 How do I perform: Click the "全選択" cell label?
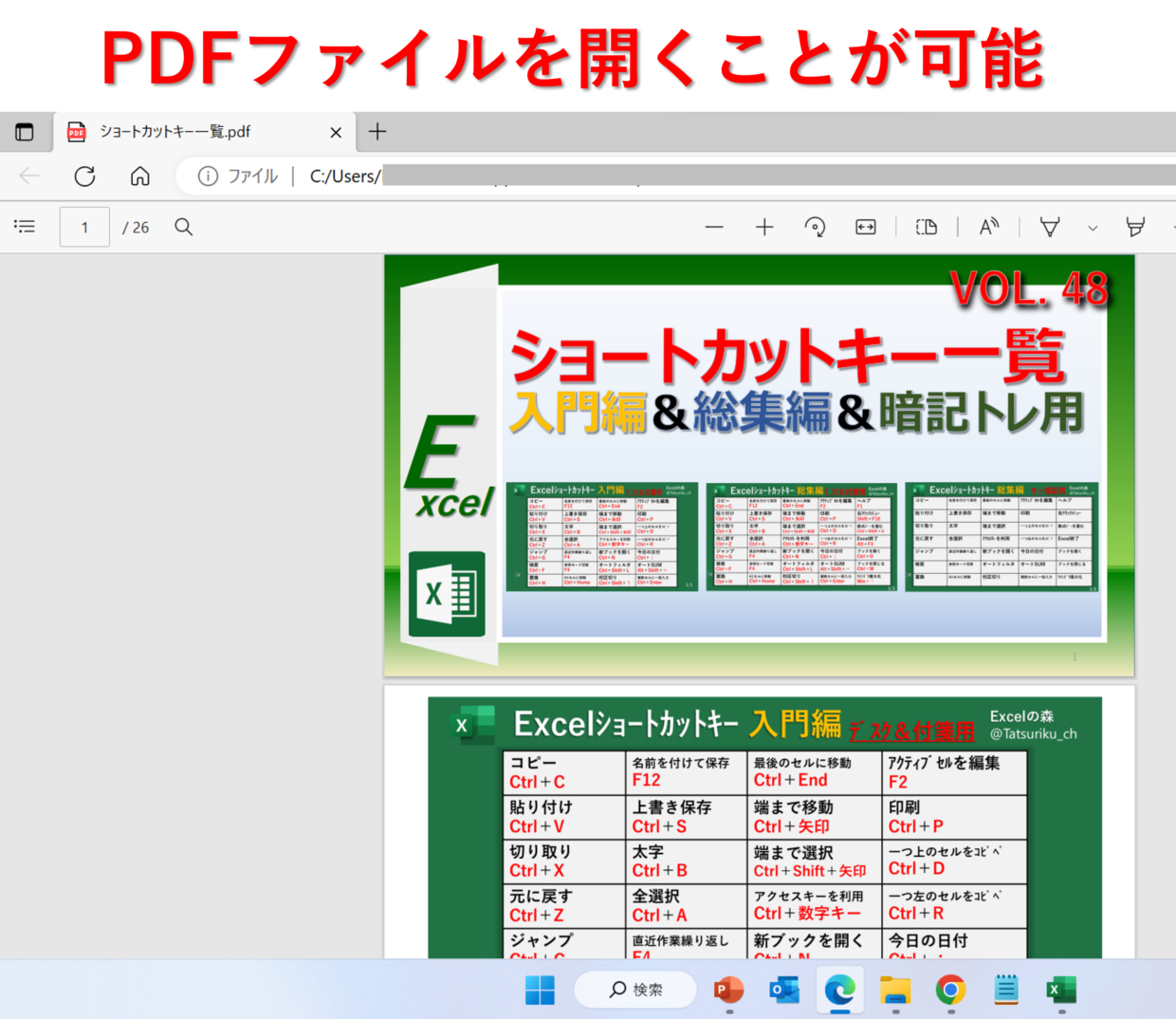click(656, 896)
